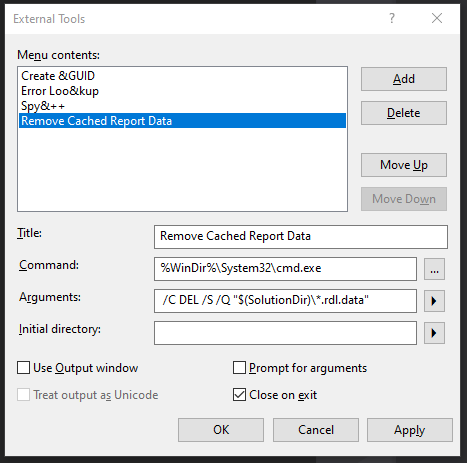Close the External Tools dialog
The height and width of the screenshot is (463, 467).
pyautogui.click(x=437, y=18)
